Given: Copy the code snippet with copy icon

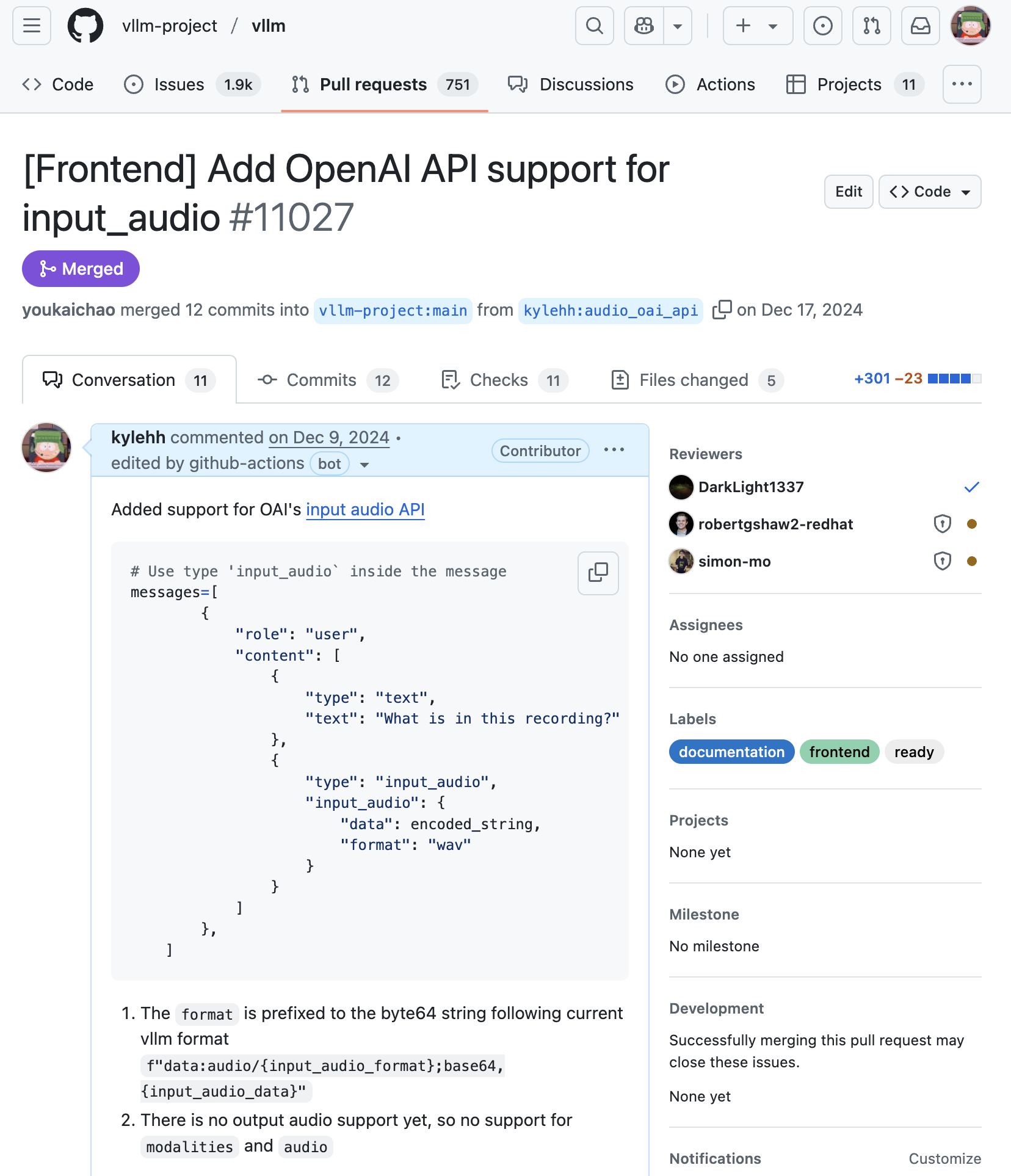Looking at the screenshot, I should (x=598, y=573).
